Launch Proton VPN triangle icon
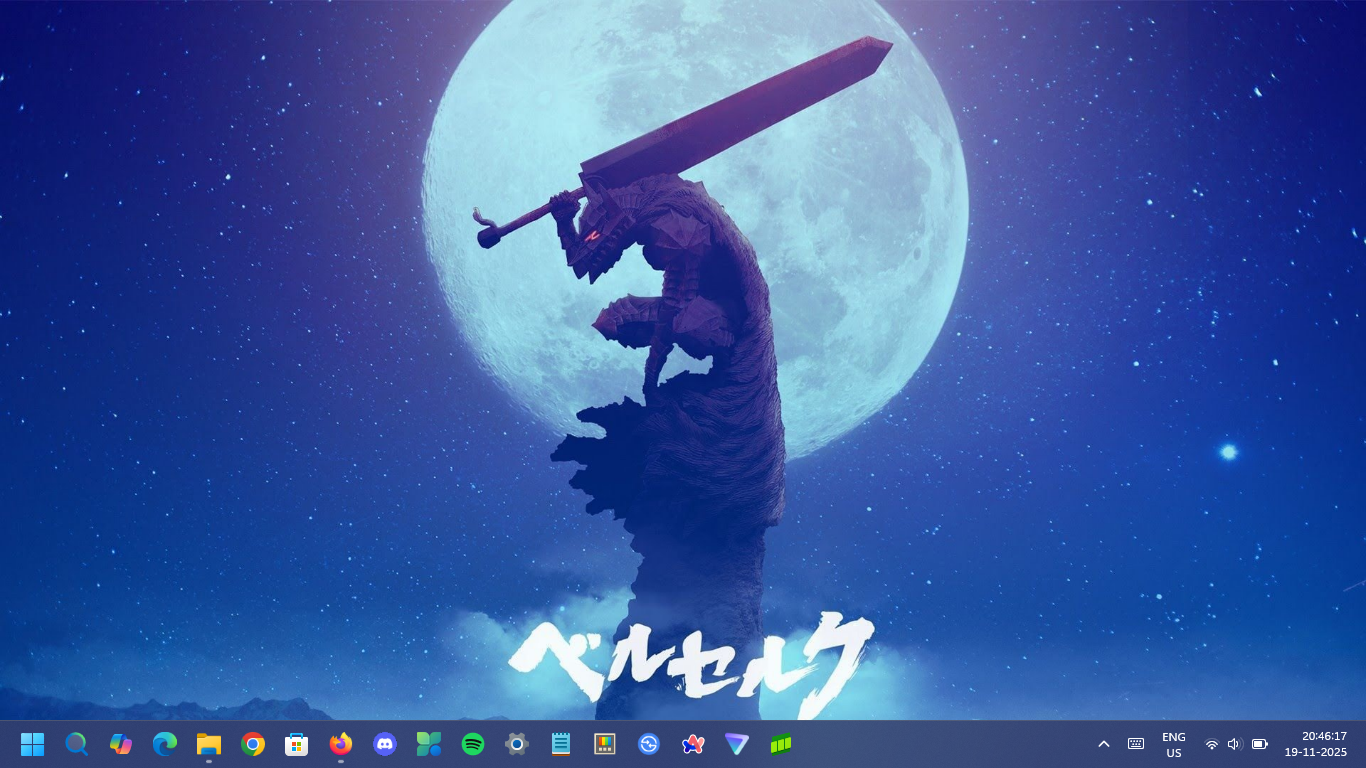Viewport: 1366px width, 768px height. tap(737, 744)
